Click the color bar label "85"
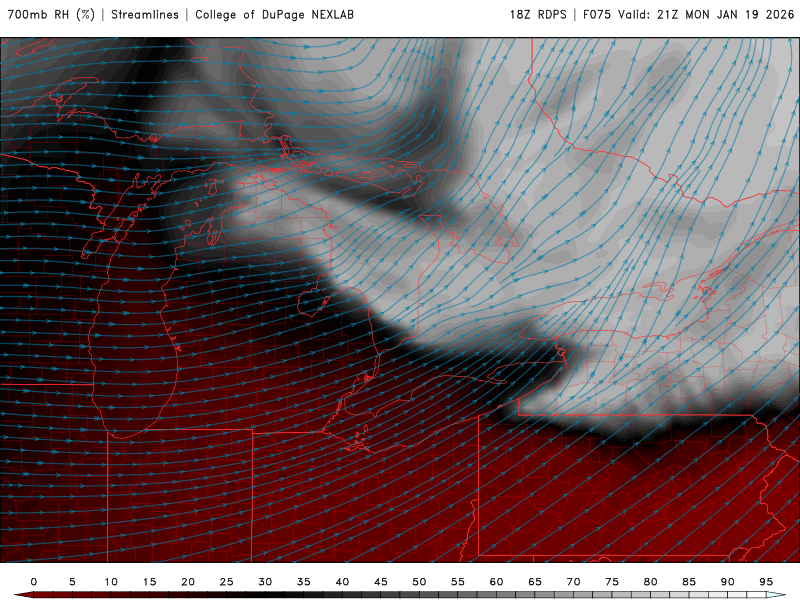Image resolution: width=800 pixels, height=600 pixels. tap(689, 582)
